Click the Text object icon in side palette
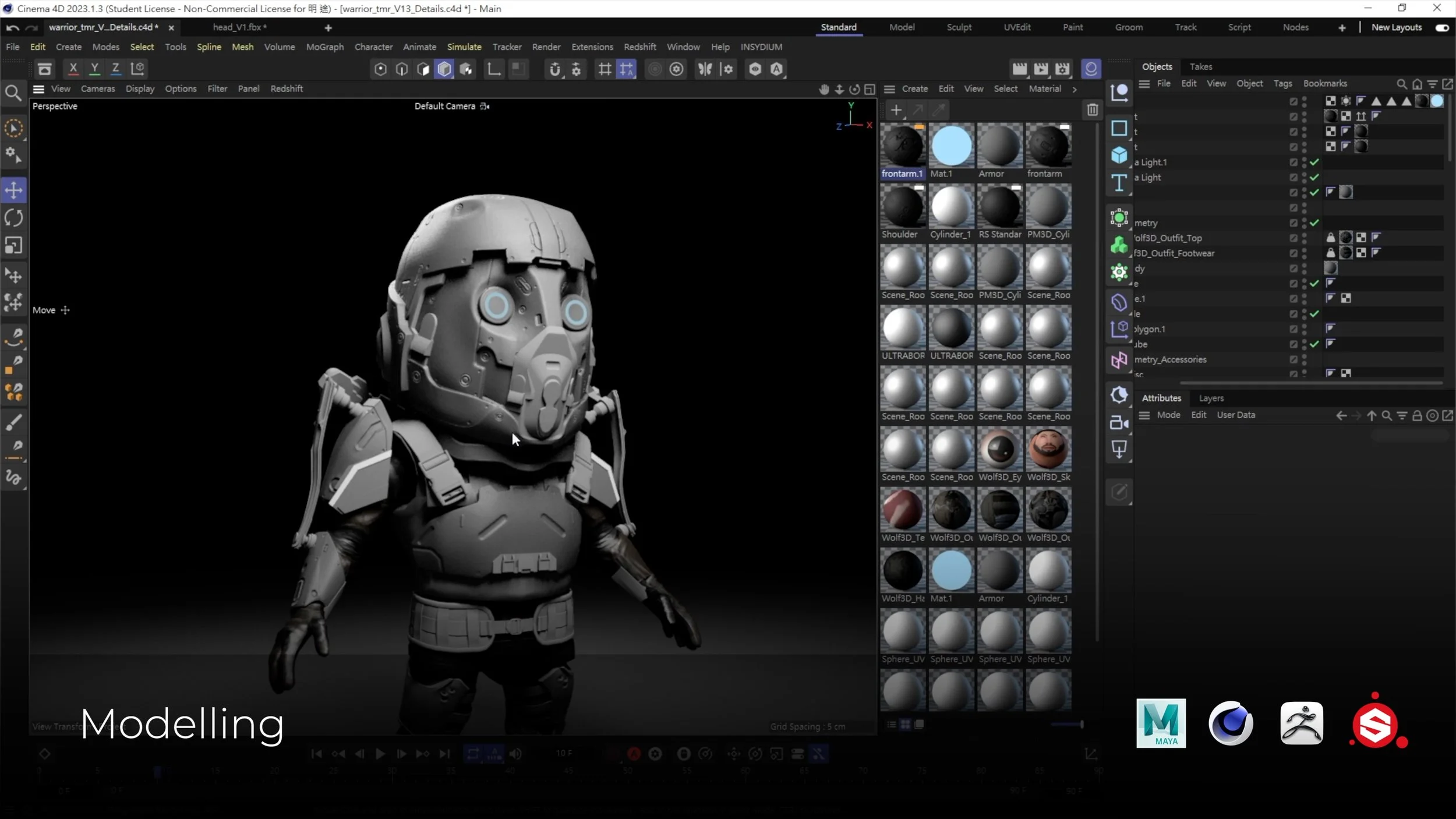 point(1119,183)
